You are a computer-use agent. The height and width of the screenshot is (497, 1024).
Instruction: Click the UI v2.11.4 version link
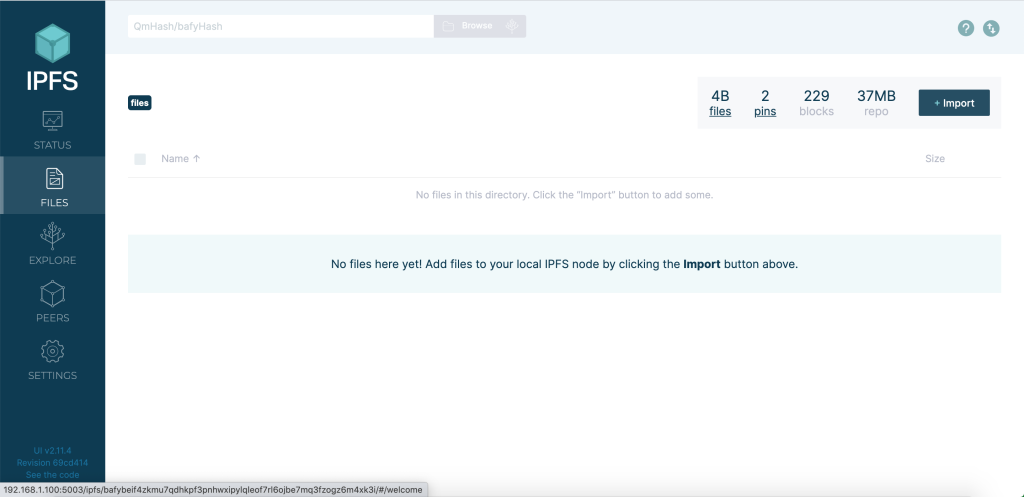pyautogui.click(x=52, y=450)
